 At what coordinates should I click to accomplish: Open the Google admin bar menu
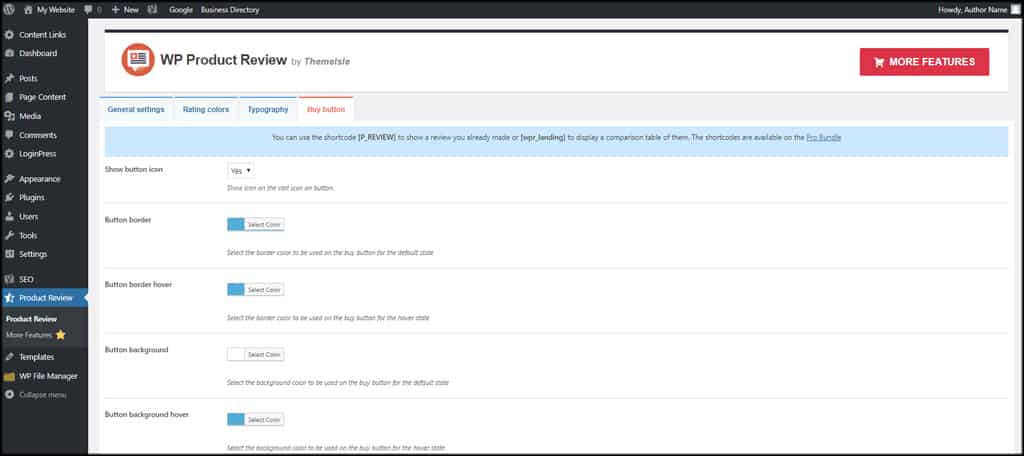(x=180, y=10)
